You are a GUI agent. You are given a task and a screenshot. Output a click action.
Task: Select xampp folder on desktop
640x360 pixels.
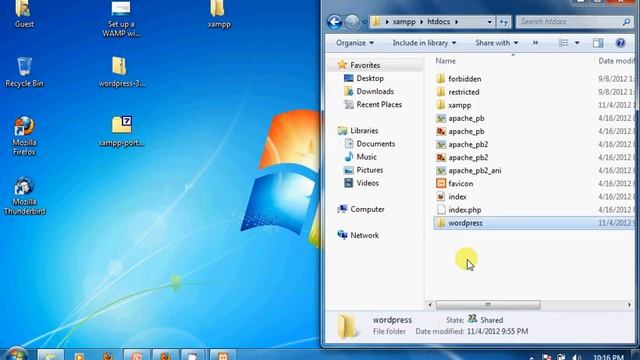pyautogui.click(x=219, y=14)
